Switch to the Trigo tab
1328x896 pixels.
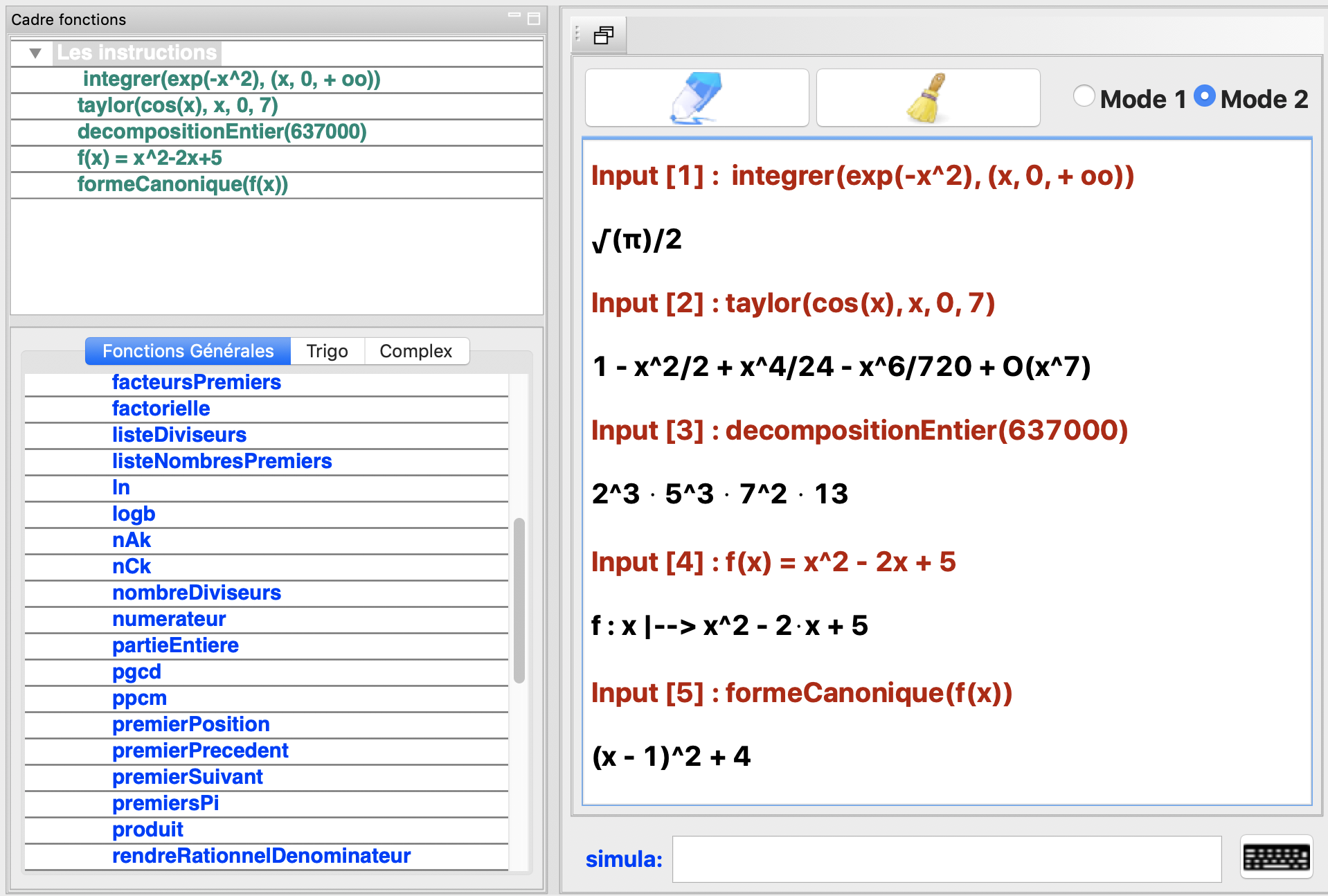pos(327,351)
